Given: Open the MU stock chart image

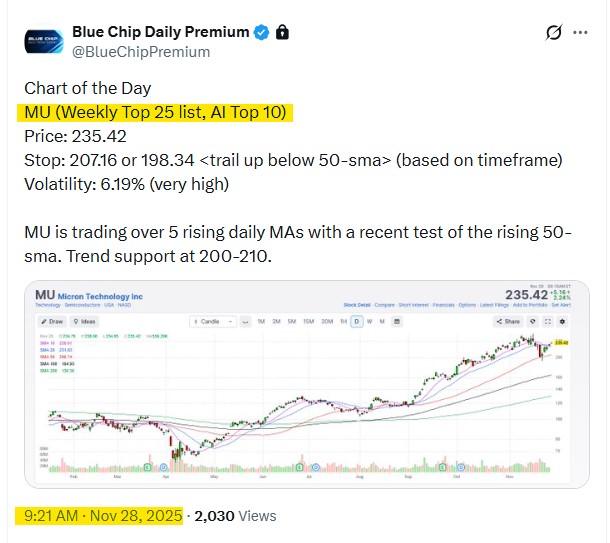Looking at the screenshot, I should (305, 400).
